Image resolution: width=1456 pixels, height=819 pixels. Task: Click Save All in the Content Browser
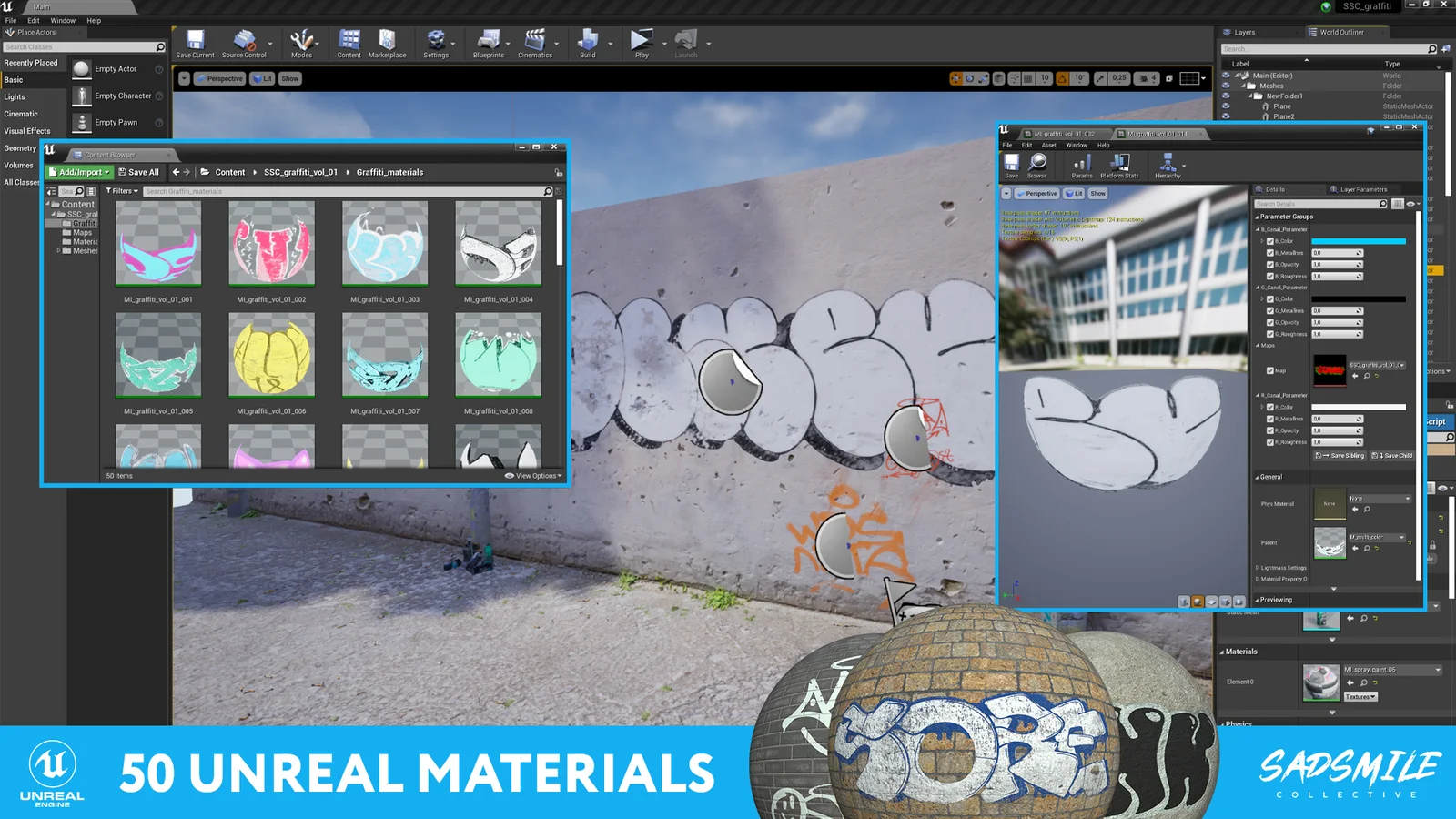point(138,172)
